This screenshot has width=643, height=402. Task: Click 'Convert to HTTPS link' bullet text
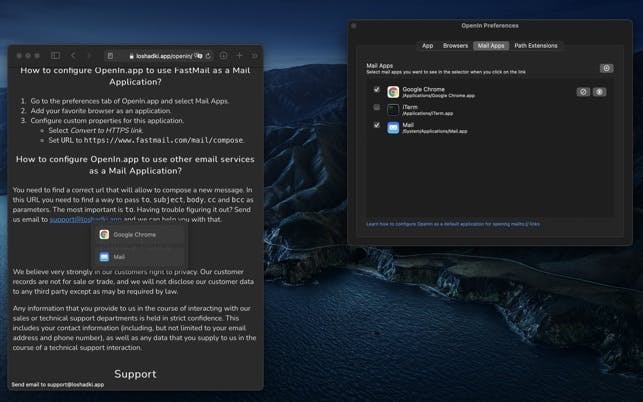pyautogui.click(x=96, y=130)
